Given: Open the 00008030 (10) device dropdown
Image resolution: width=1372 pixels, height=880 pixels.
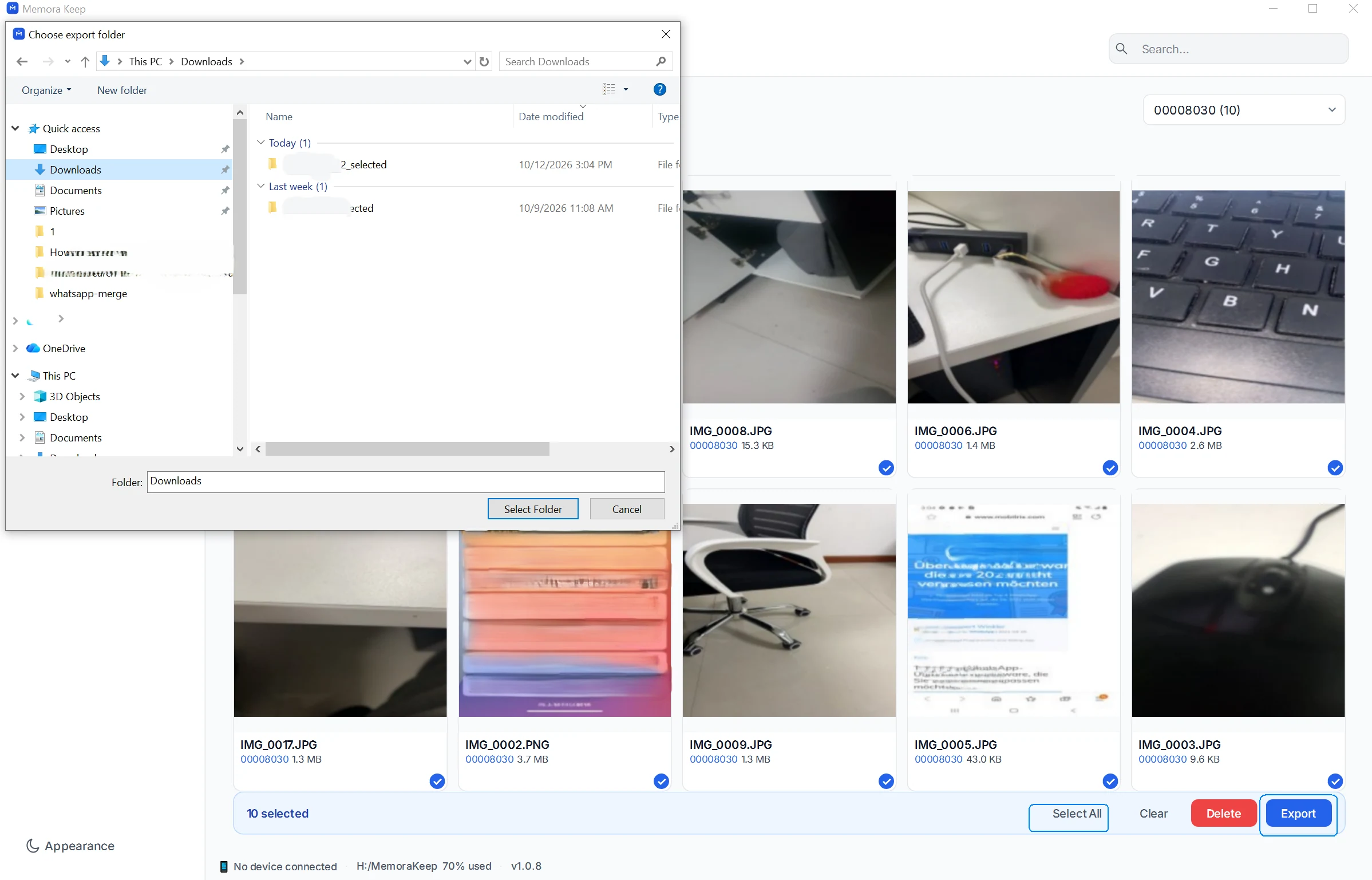Looking at the screenshot, I should (1244, 110).
